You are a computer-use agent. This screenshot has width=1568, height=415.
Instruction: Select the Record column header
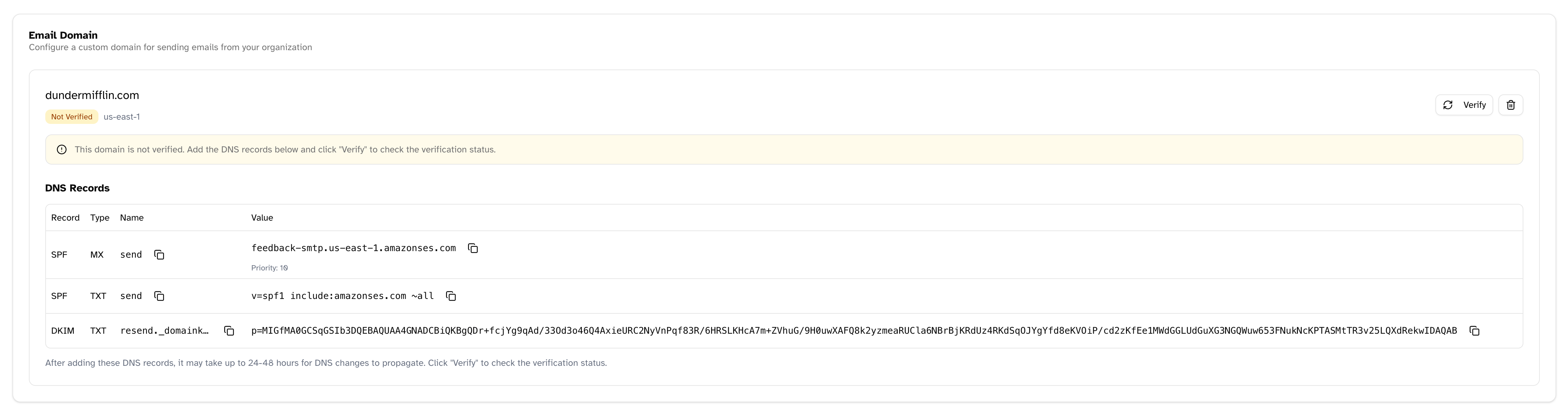[65, 218]
